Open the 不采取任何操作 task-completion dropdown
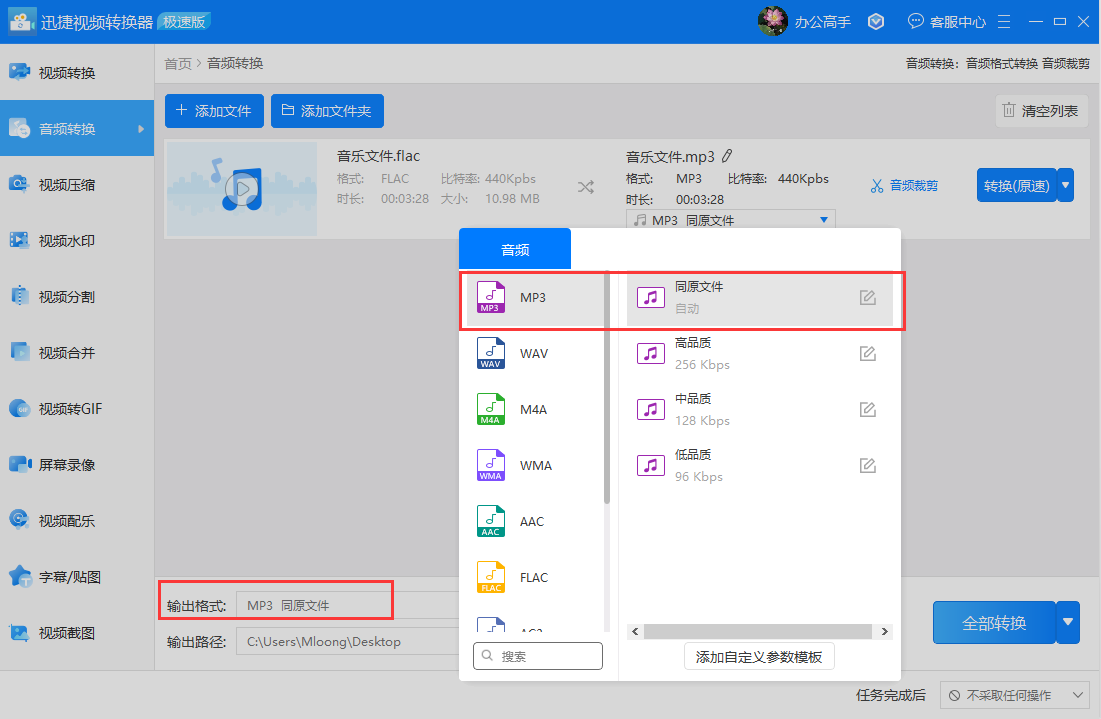This screenshot has width=1101, height=719. click(1015, 695)
